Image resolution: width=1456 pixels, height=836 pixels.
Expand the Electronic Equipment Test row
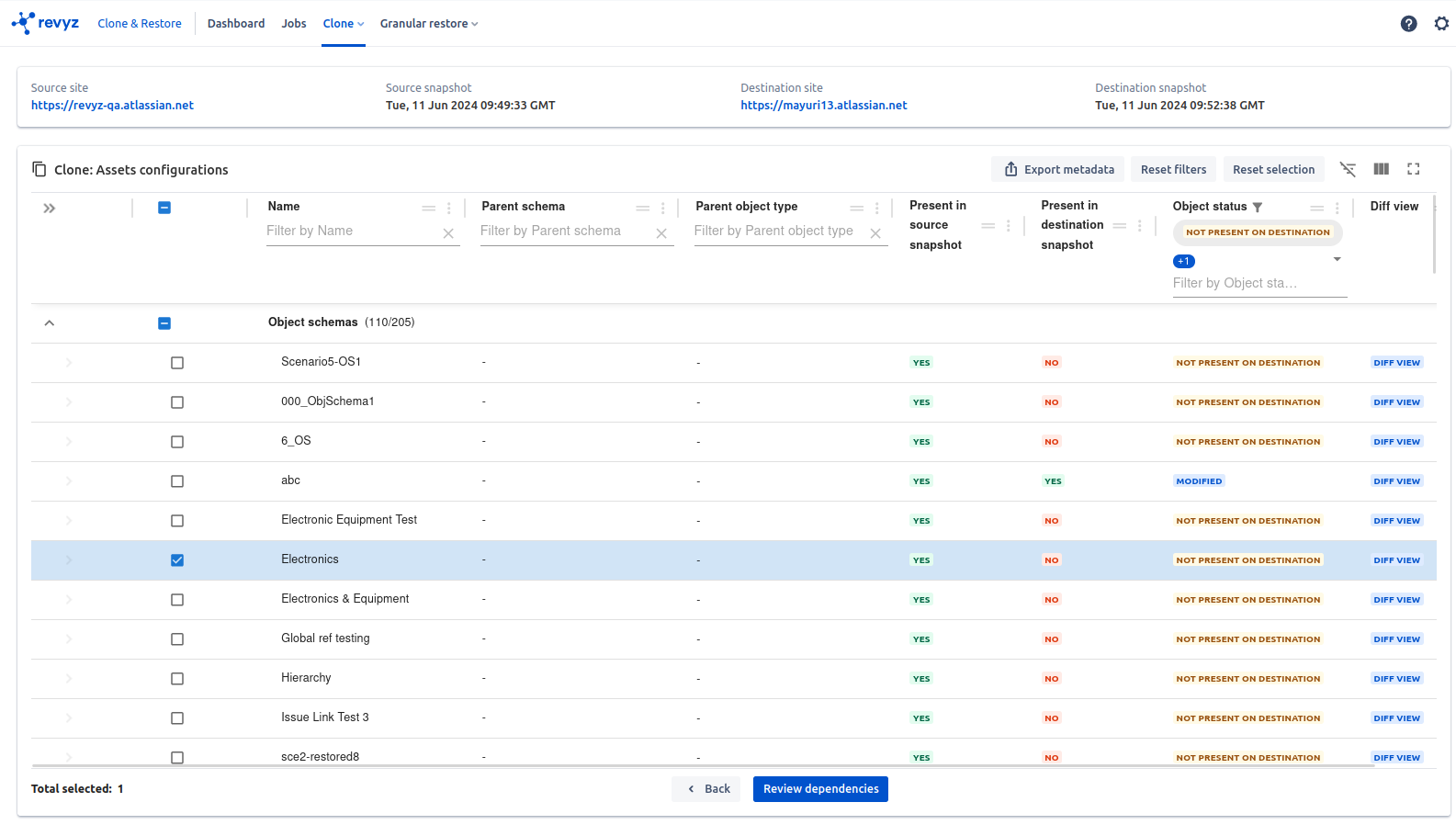(x=69, y=521)
